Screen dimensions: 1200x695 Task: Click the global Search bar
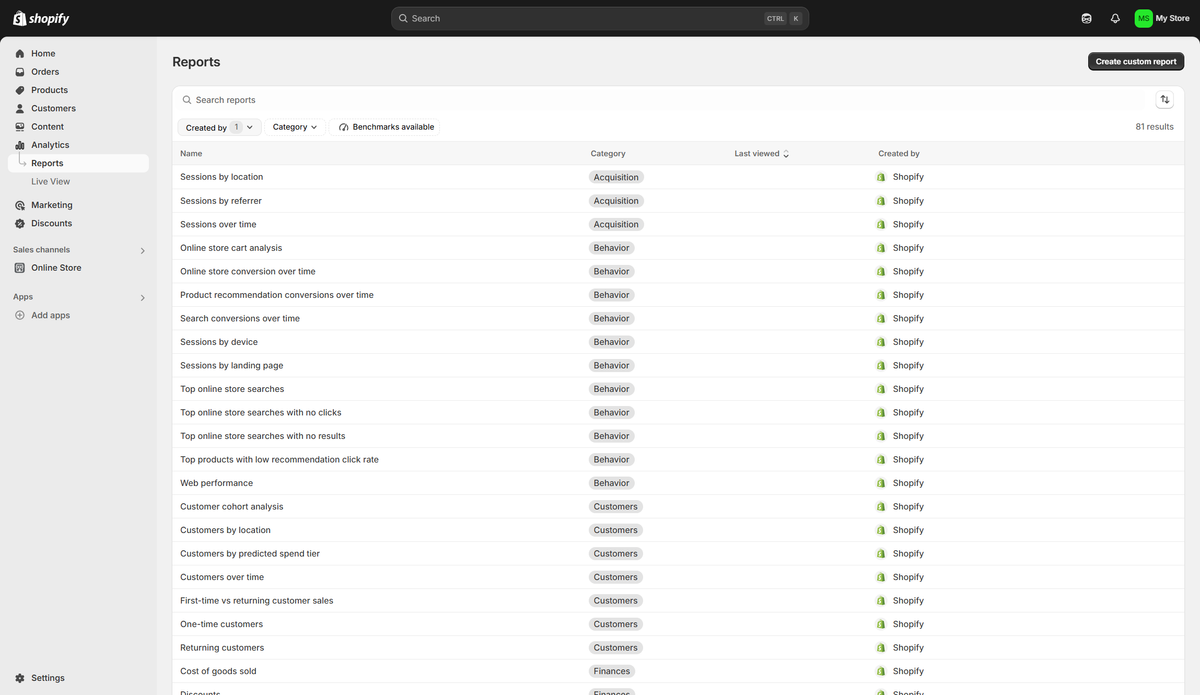(x=600, y=18)
